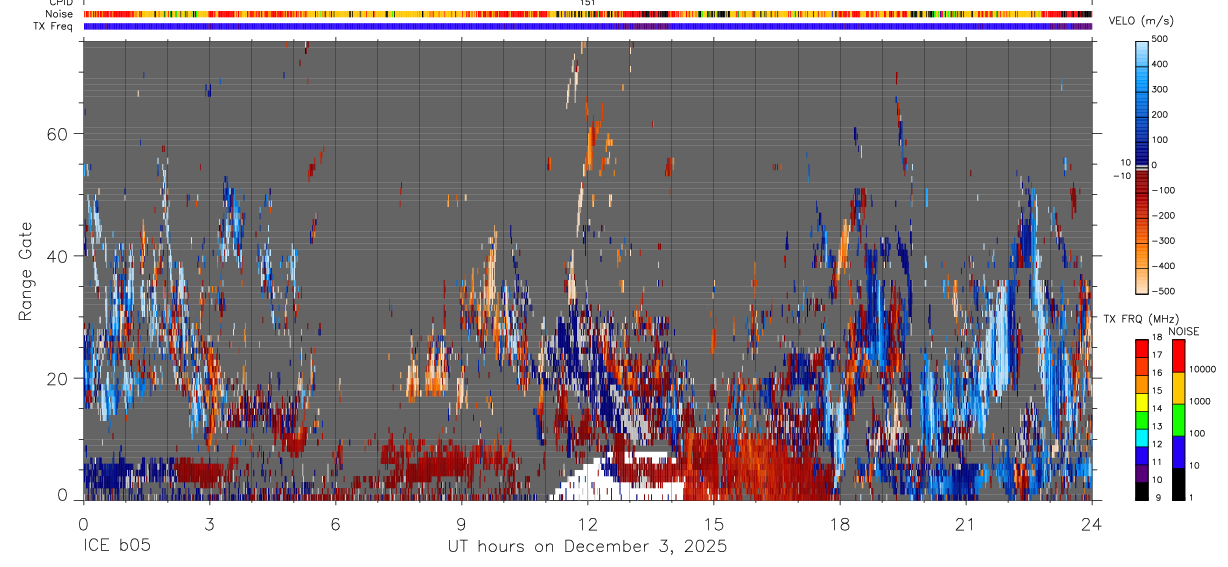Click the blue TX Freq strip above plot
This screenshot has width=1228, height=567.
pyautogui.click(x=587, y=26)
